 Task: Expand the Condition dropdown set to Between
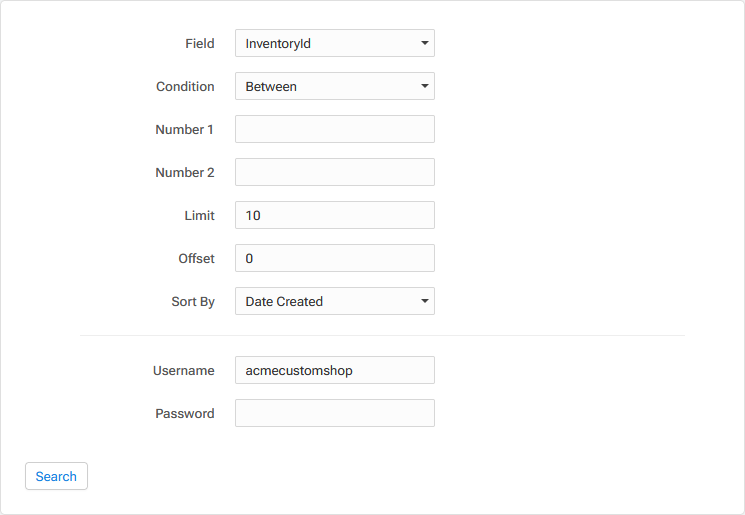click(334, 86)
